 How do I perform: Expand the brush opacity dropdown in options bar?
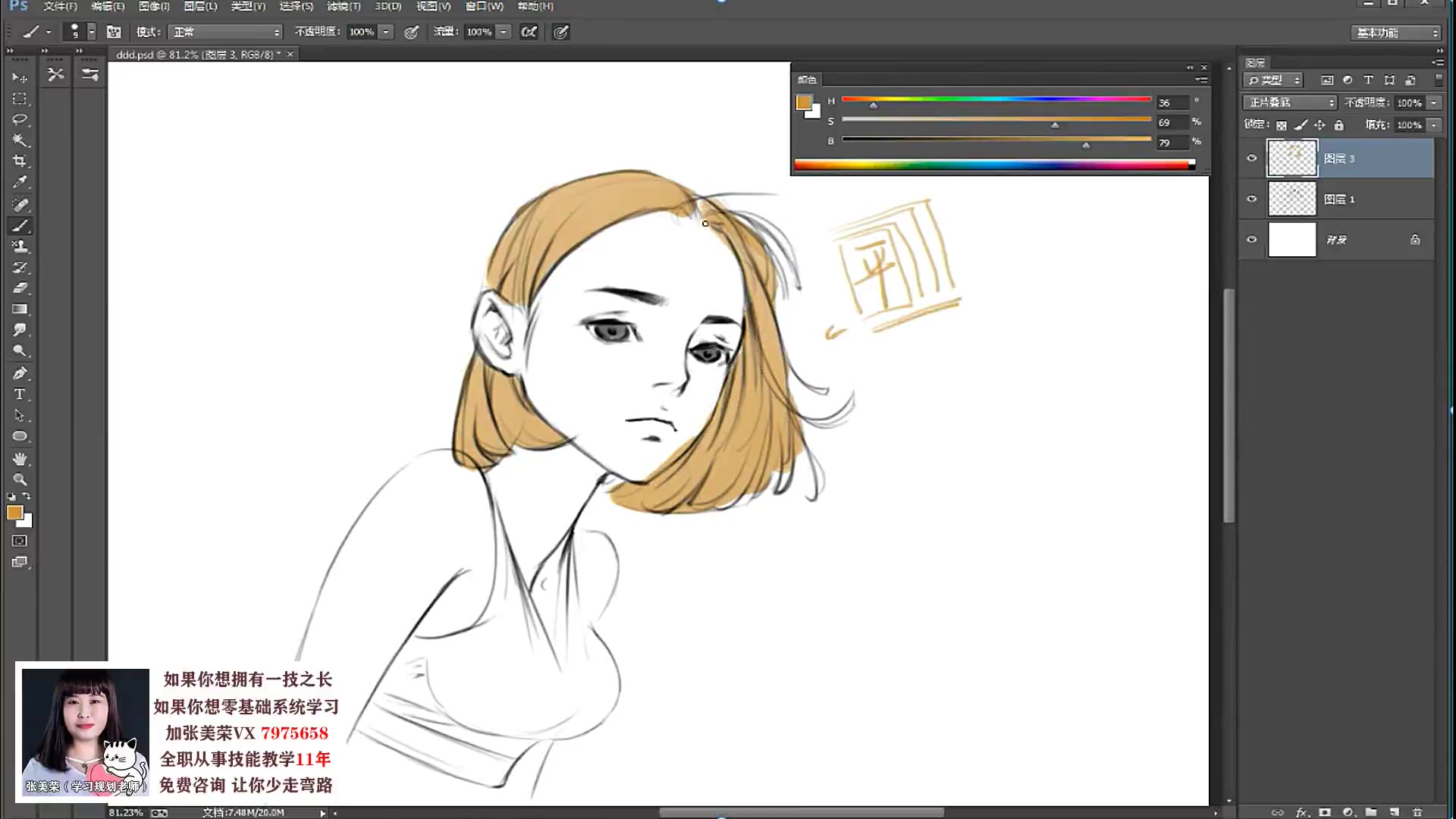pos(386,32)
